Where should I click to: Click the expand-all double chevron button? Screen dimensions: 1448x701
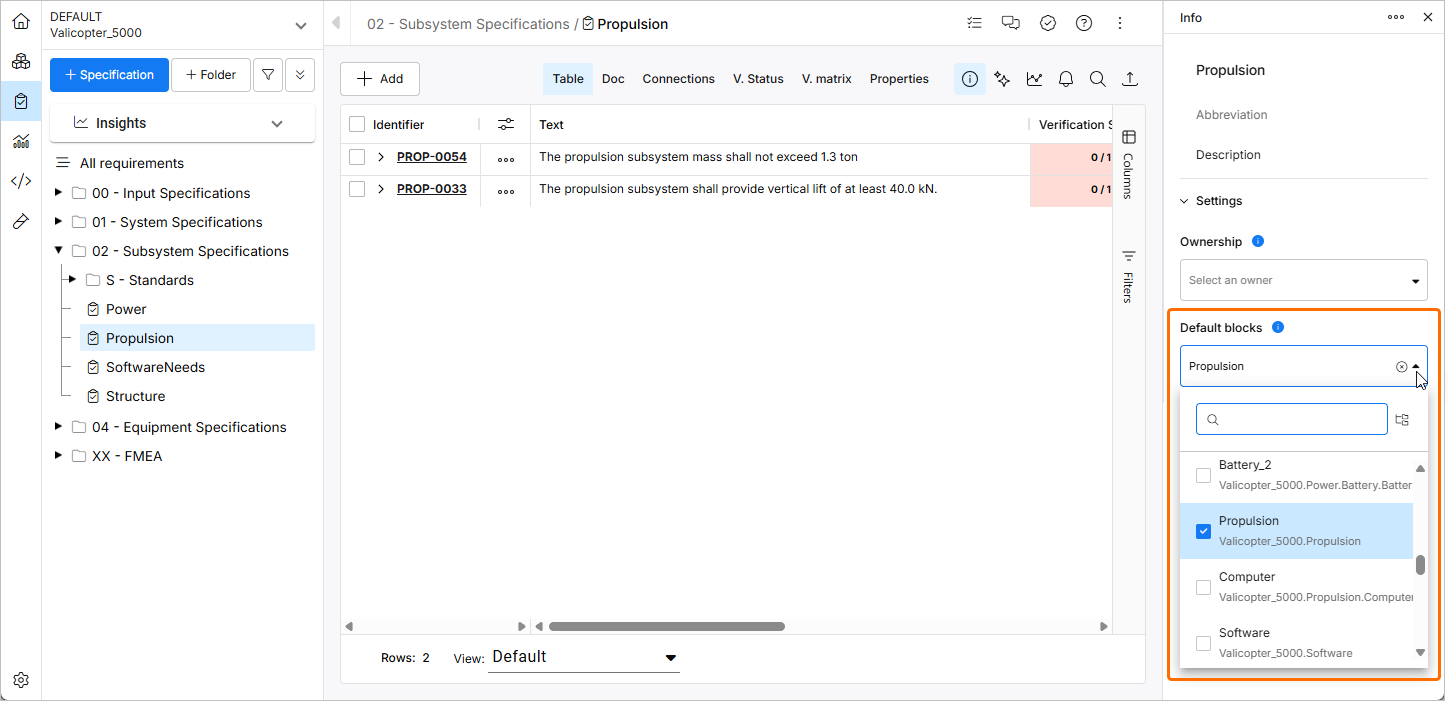coord(300,75)
